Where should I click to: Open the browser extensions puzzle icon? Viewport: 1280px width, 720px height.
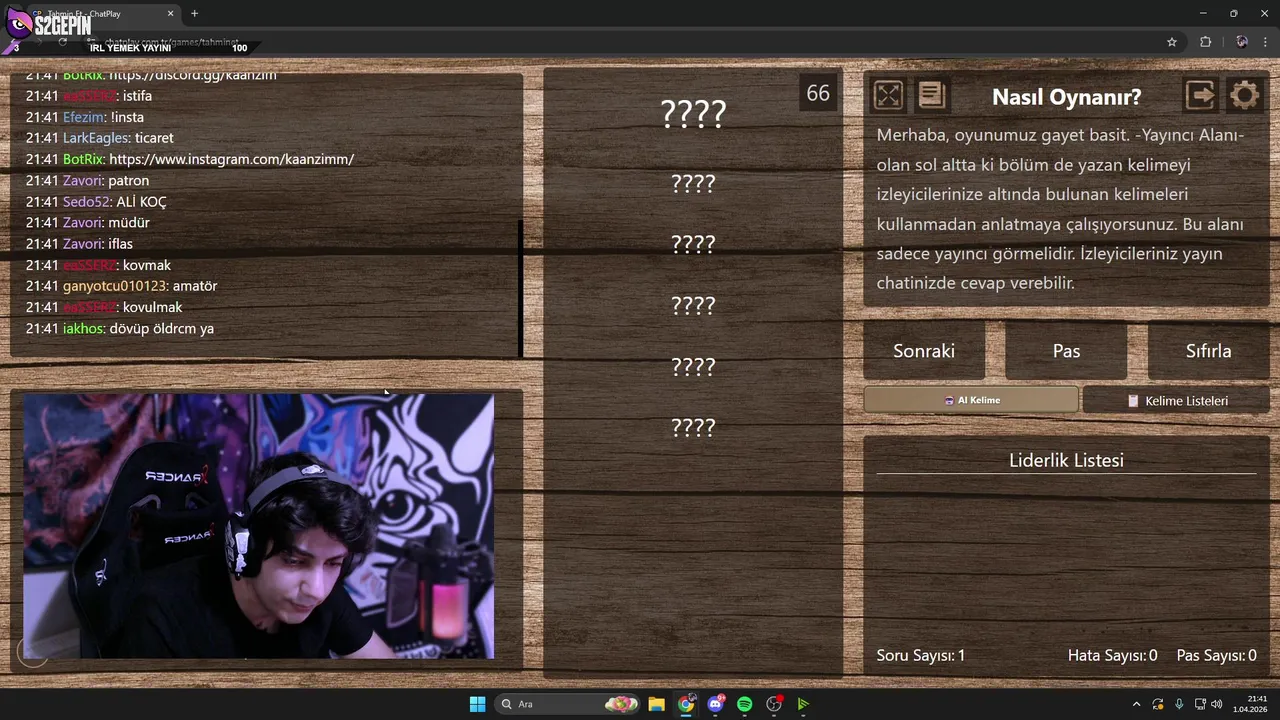1205,42
